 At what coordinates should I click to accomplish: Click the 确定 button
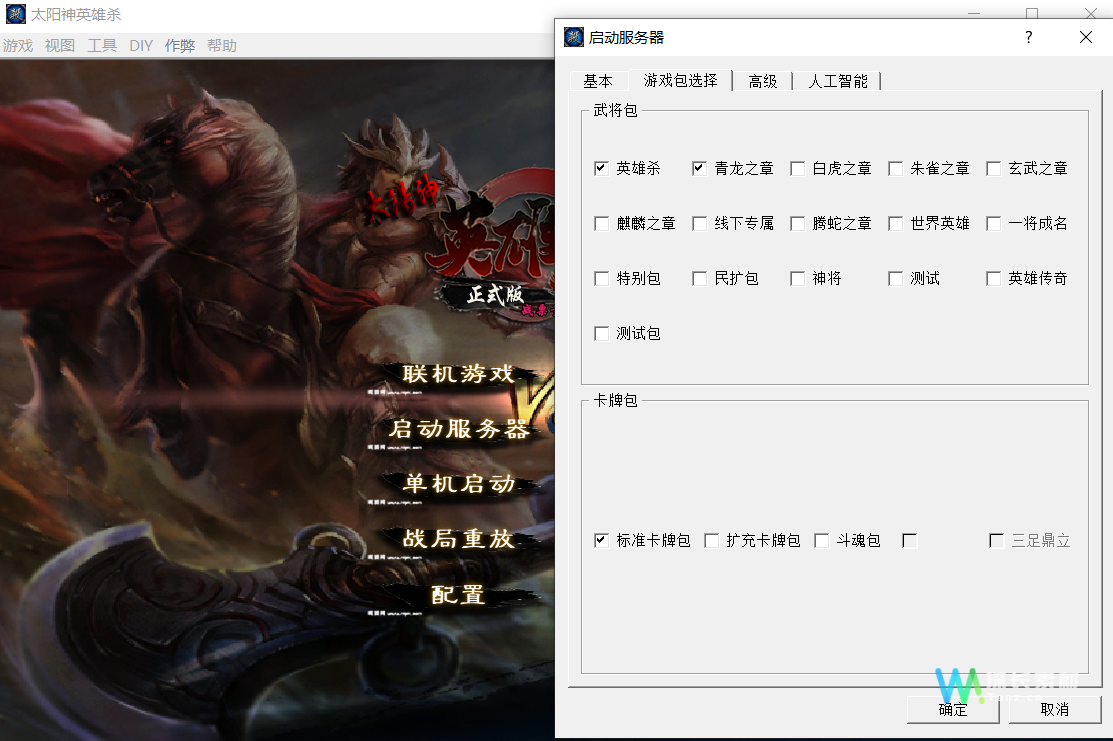coord(953,710)
